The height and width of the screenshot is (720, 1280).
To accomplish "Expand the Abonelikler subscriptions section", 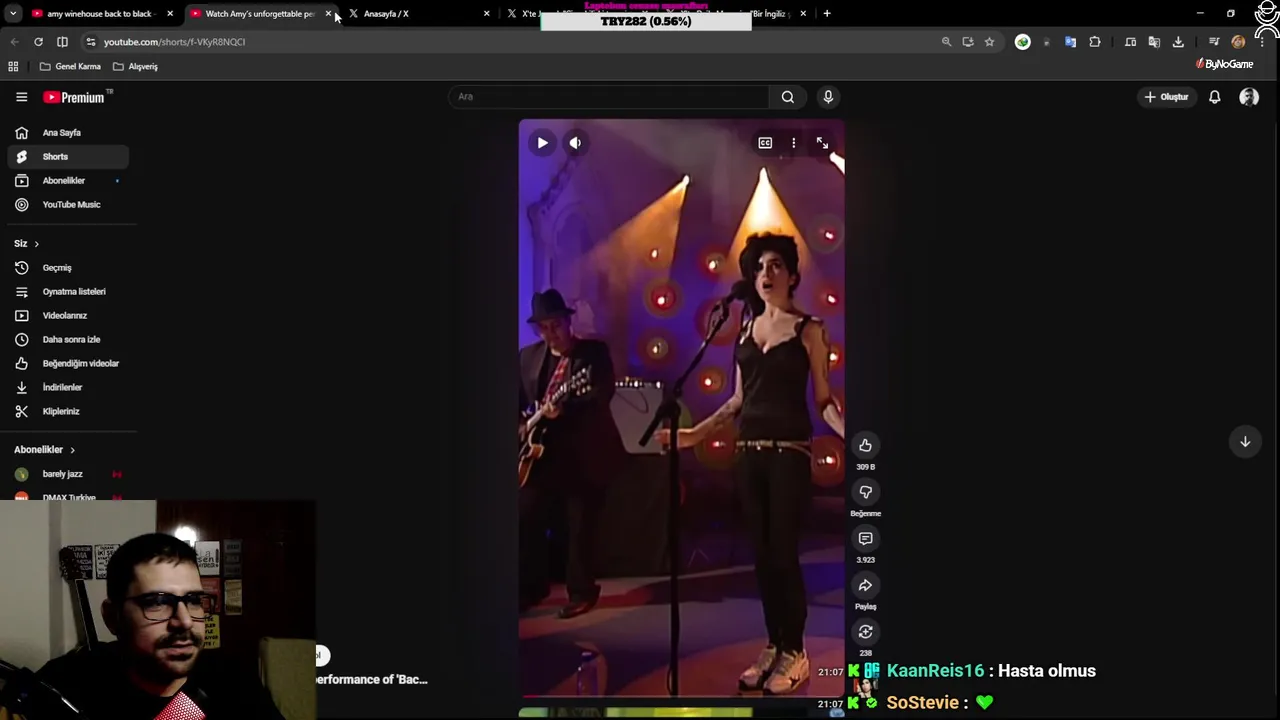I will (44, 450).
